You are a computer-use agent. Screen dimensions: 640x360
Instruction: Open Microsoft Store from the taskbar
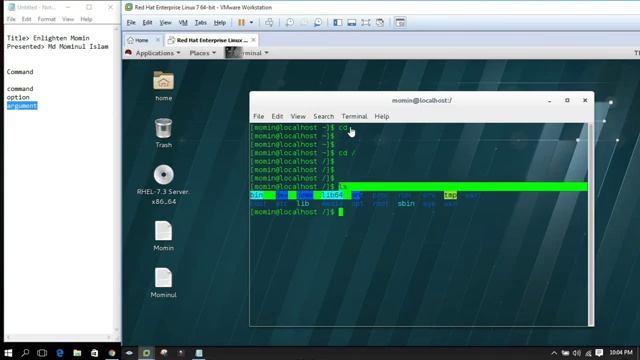point(94,353)
